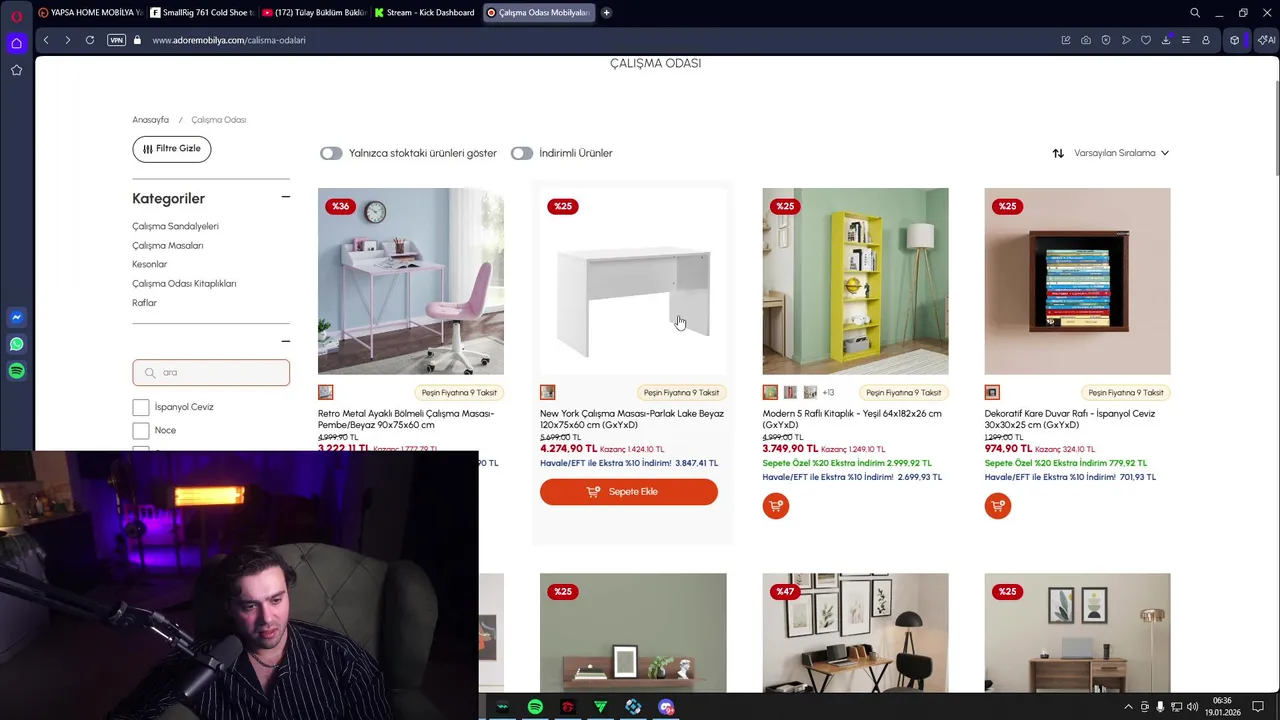Image resolution: width=1280 pixels, height=720 pixels.
Task: Open Raflar category
Action: pyautogui.click(x=145, y=302)
